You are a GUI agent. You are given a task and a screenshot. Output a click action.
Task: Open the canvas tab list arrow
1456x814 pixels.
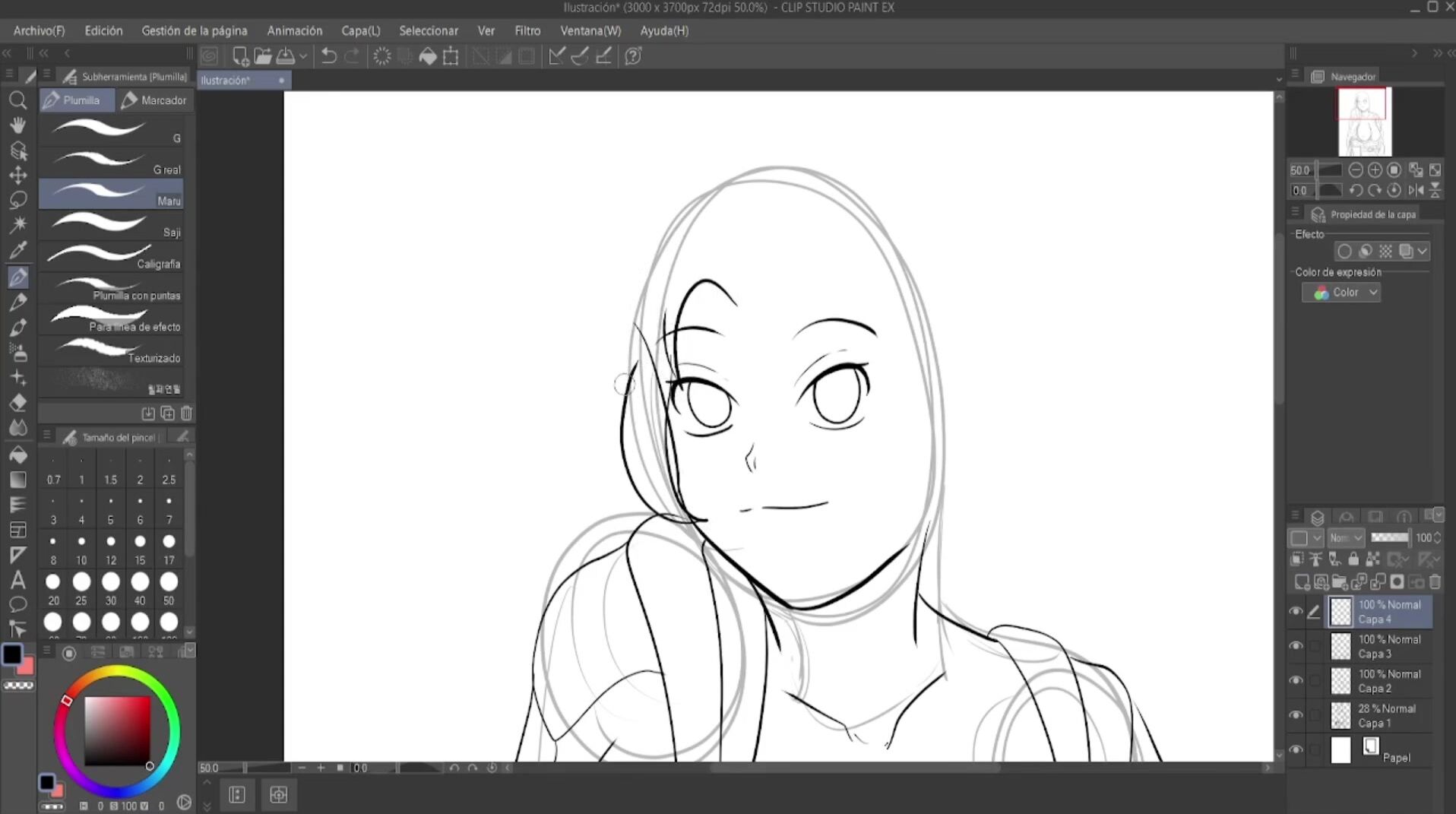click(1278, 80)
